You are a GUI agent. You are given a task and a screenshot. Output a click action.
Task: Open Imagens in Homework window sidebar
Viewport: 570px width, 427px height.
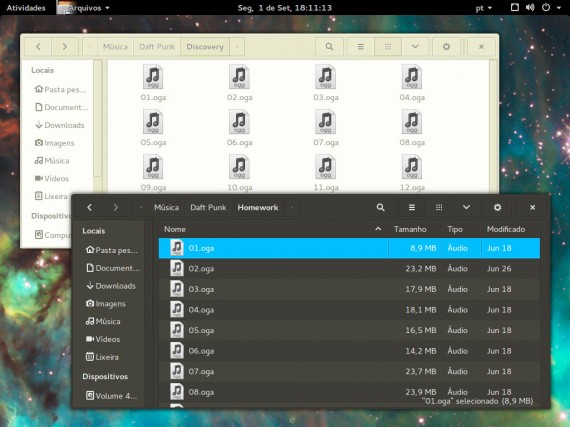click(x=105, y=303)
